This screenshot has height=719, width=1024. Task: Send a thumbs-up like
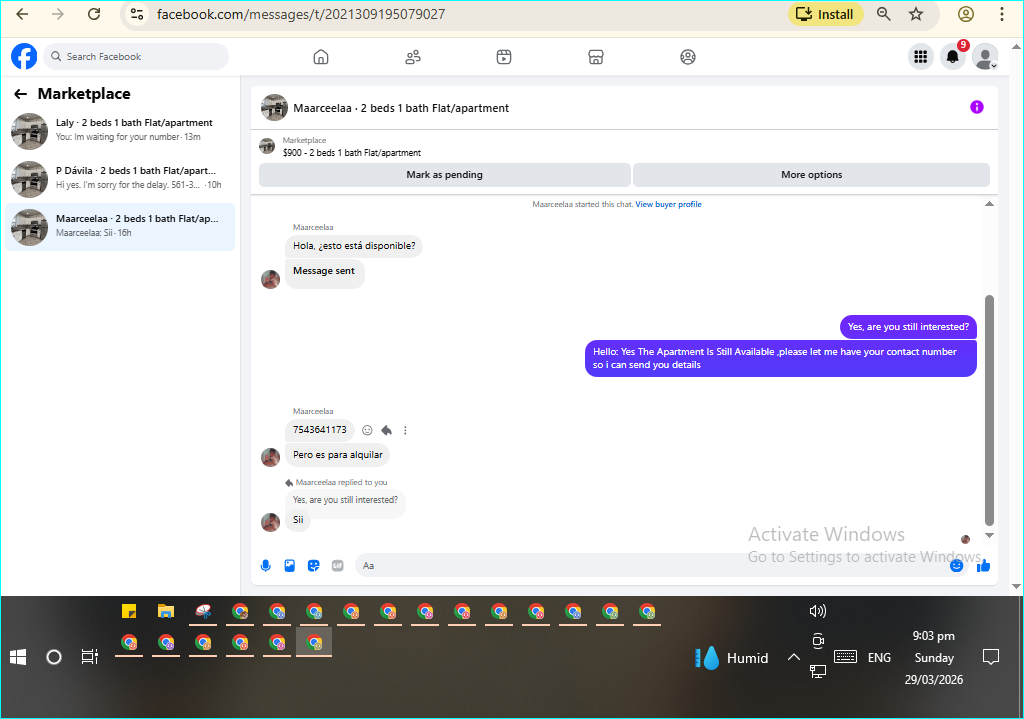tap(984, 566)
